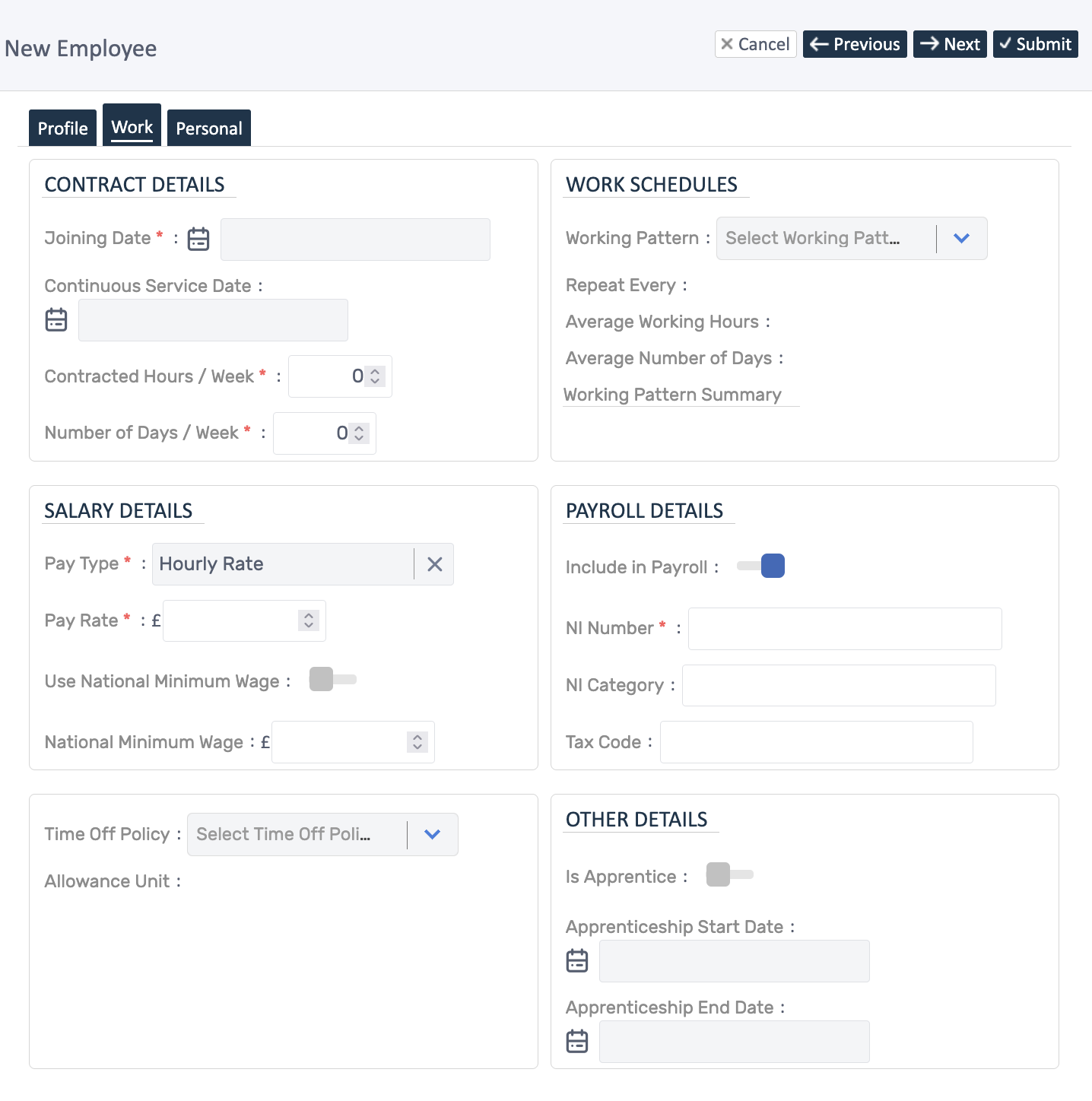The width and height of the screenshot is (1092, 1101).
Task: Cancel the new employee form
Action: pos(755,44)
